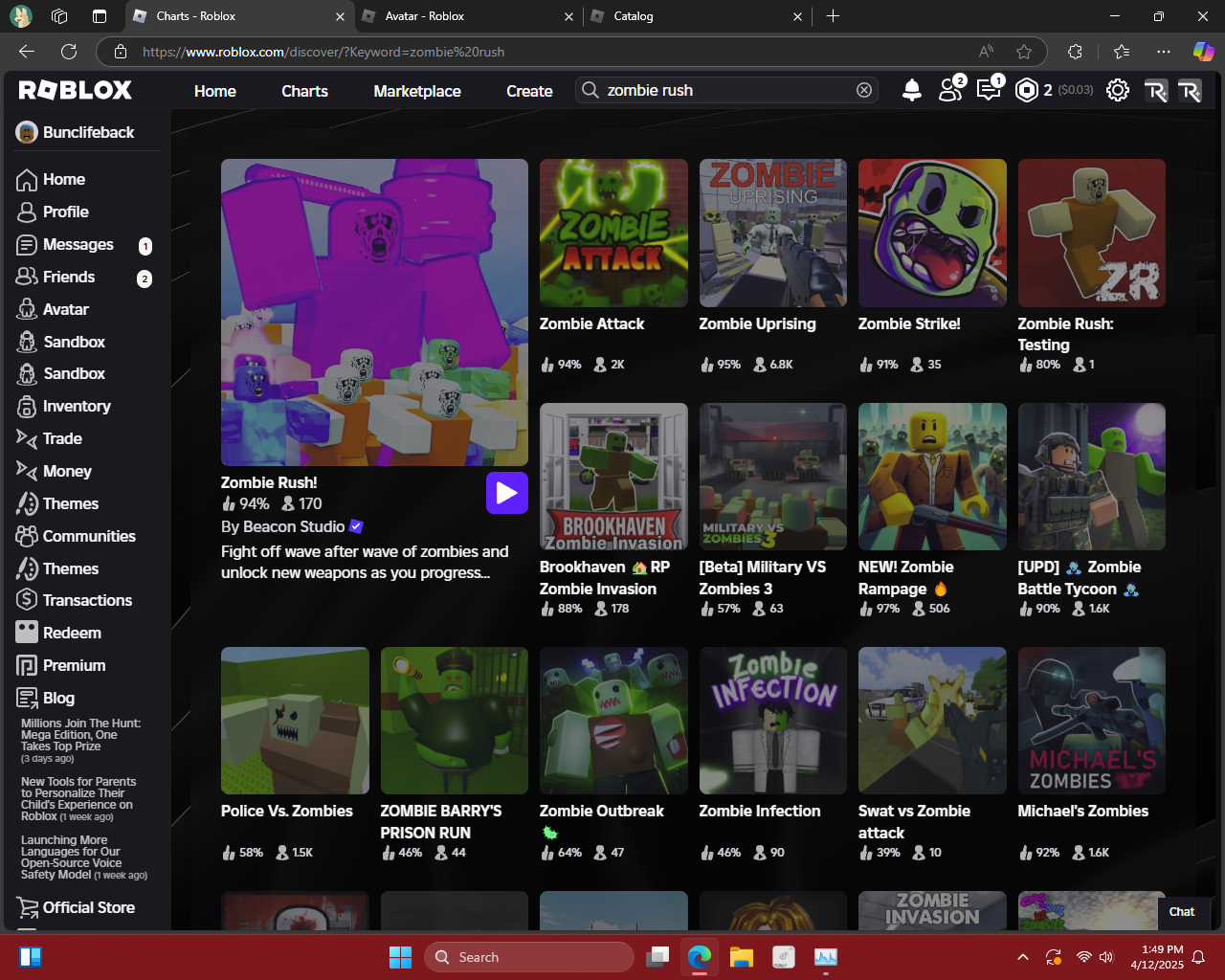Open Windows taskbar Search box
Image resolution: width=1225 pixels, height=980 pixels.
click(529, 957)
